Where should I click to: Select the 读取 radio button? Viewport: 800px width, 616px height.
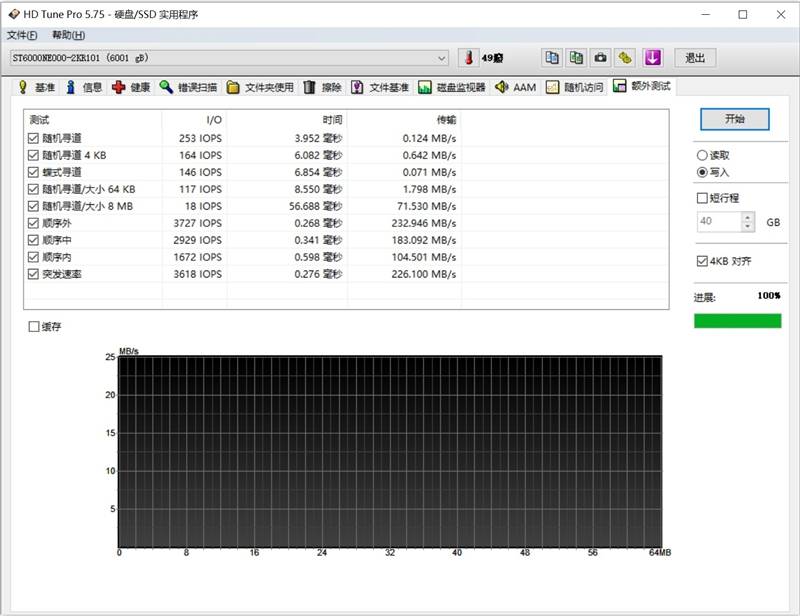click(702, 155)
